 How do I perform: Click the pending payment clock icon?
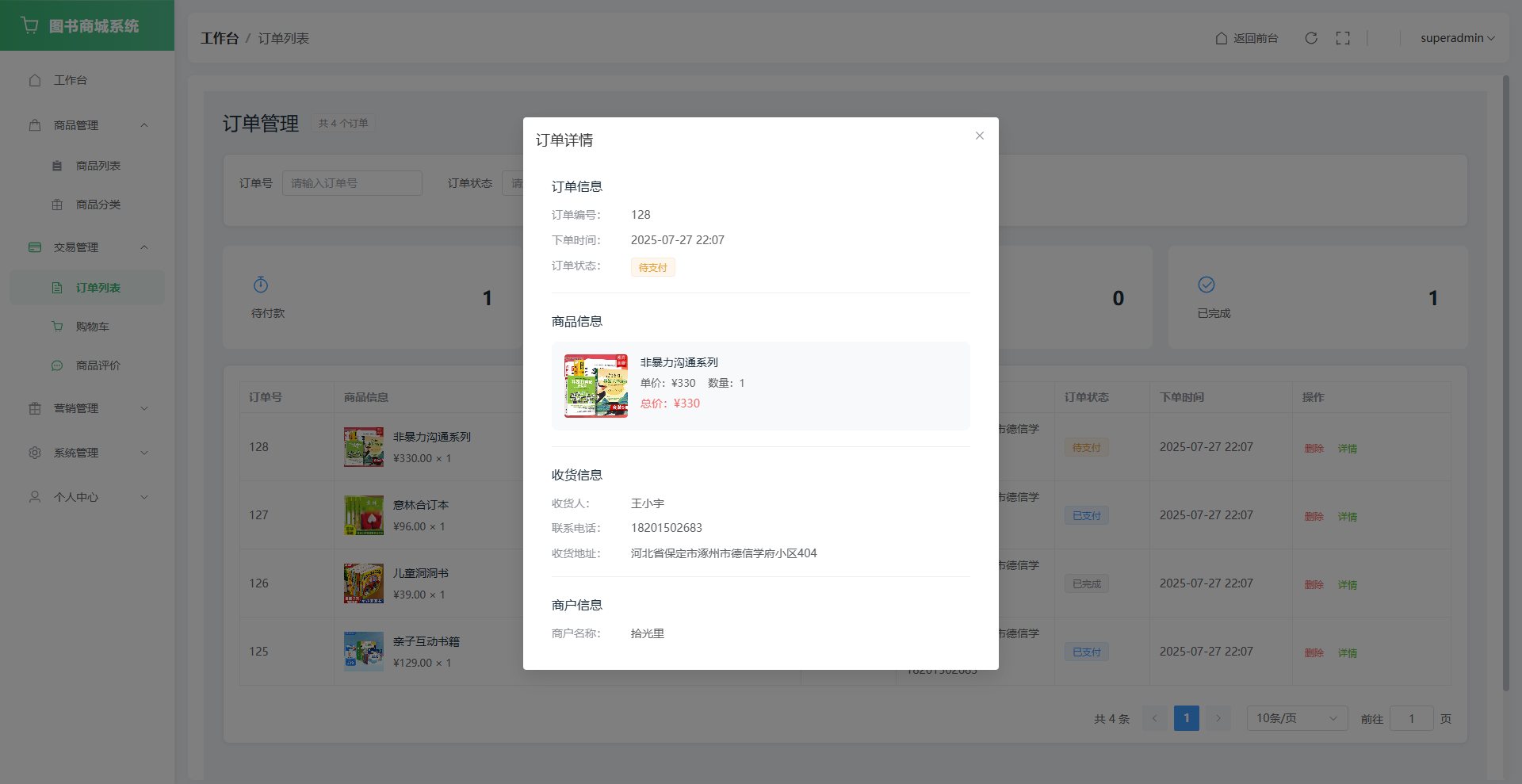click(x=261, y=285)
